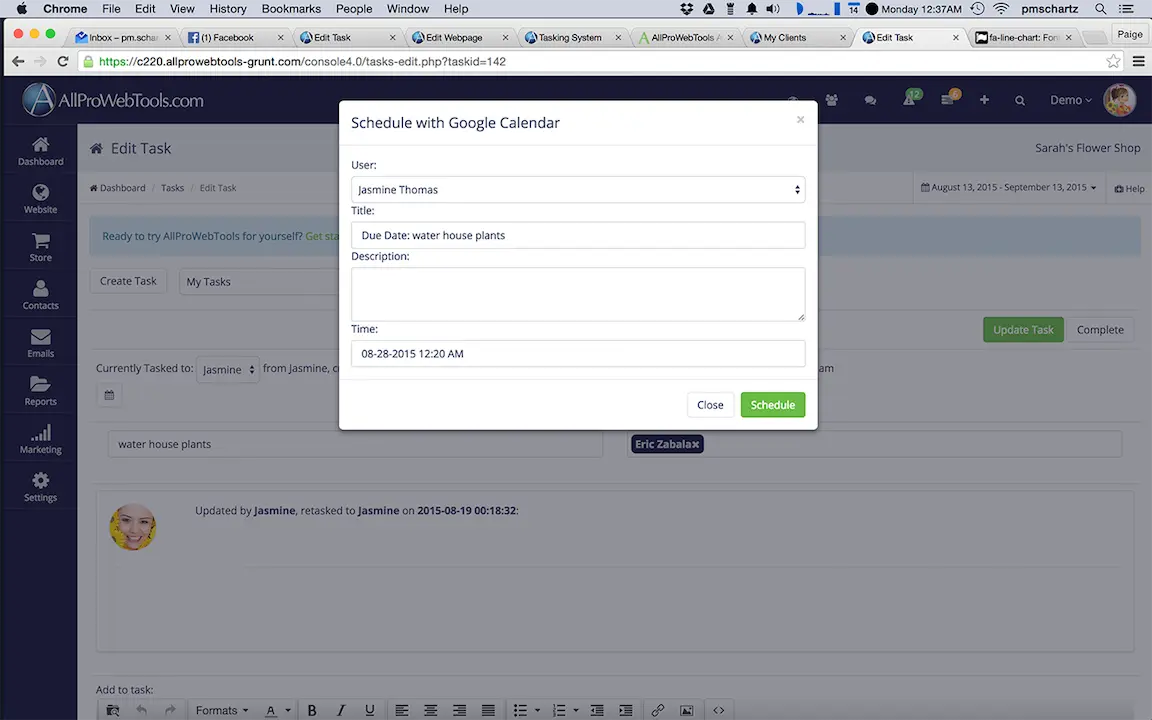The width and height of the screenshot is (1152, 720).
Task: Click the Time field showing 08-28-2015
Action: (x=577, y=353)
